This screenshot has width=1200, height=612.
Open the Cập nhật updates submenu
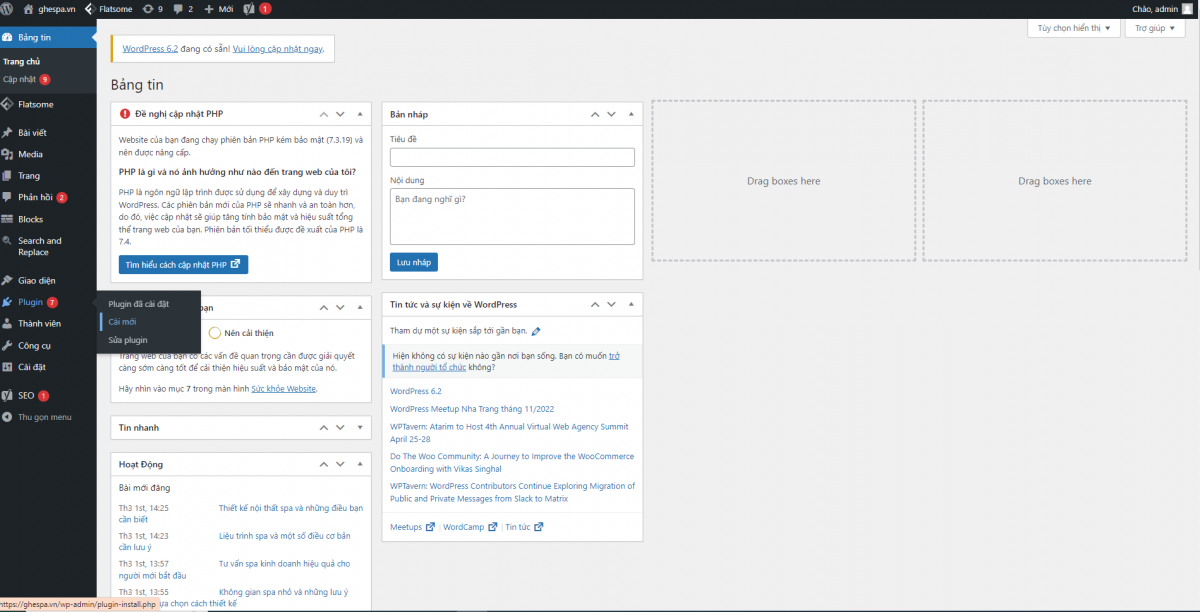click(26, 79)
